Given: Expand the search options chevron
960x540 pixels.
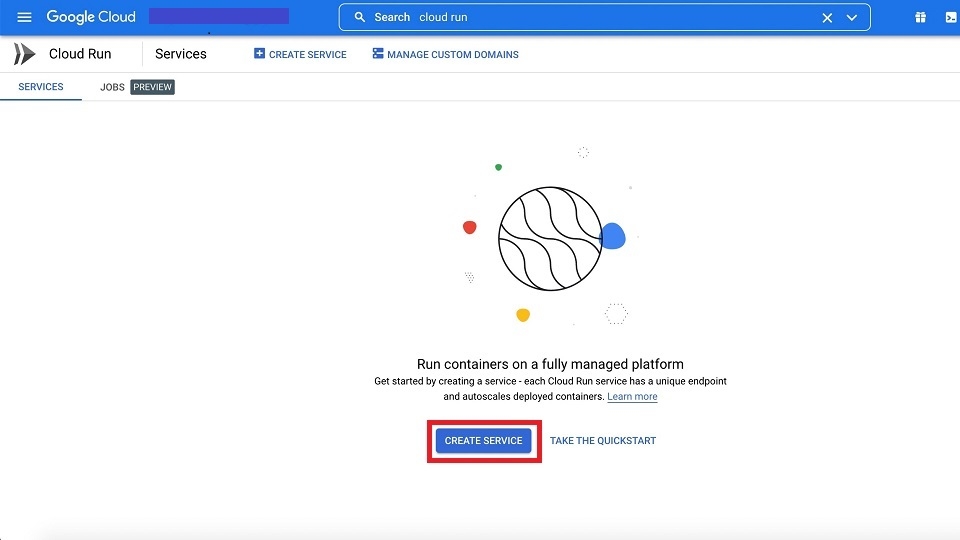Looking at the screenshot, I should point(852,17).
